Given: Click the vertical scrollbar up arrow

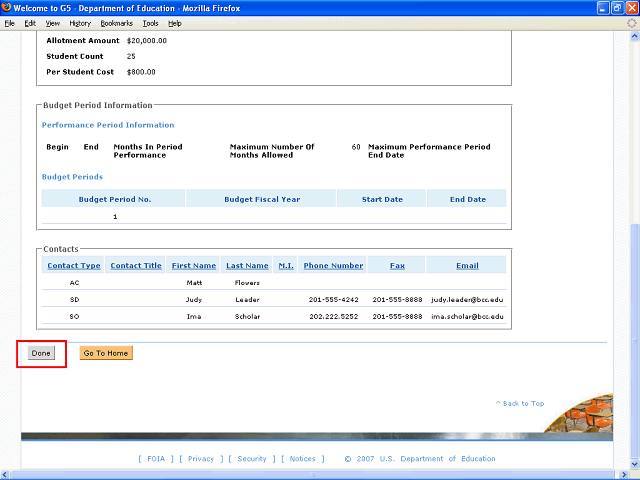Looking at the screenshot, I should click(635, 36).
